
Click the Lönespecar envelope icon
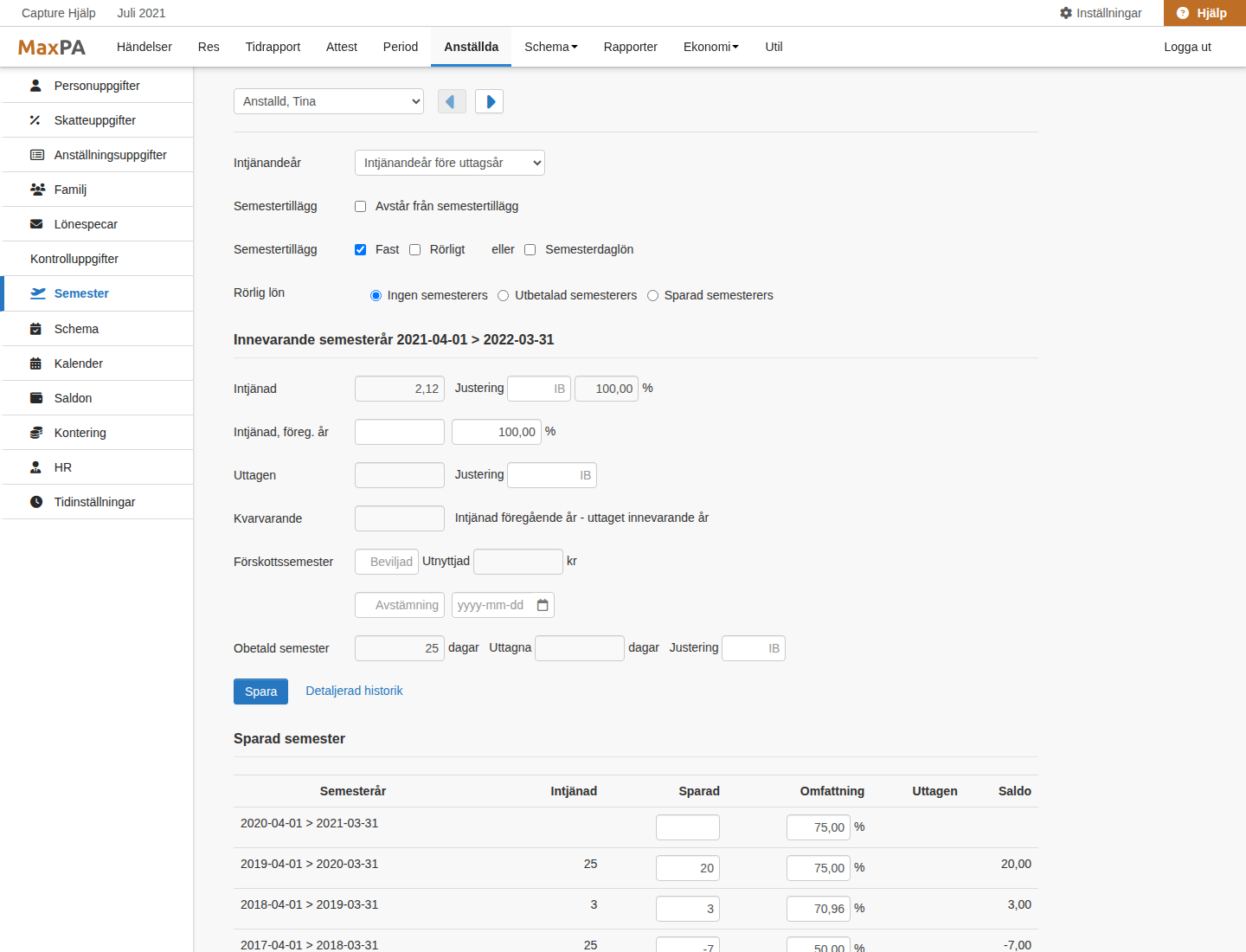coord(36,224)
